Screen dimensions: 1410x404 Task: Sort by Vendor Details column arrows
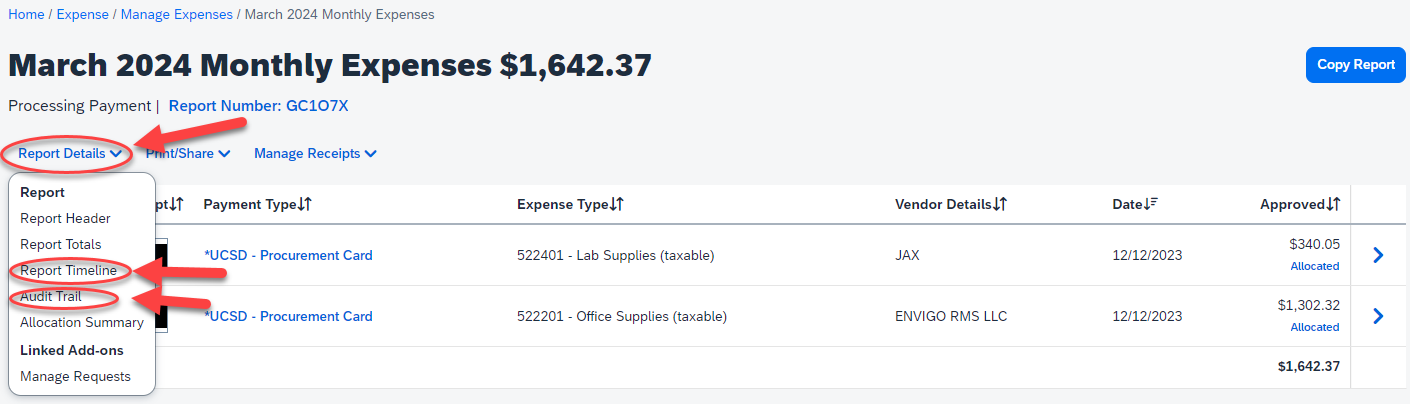point(1000,204)
